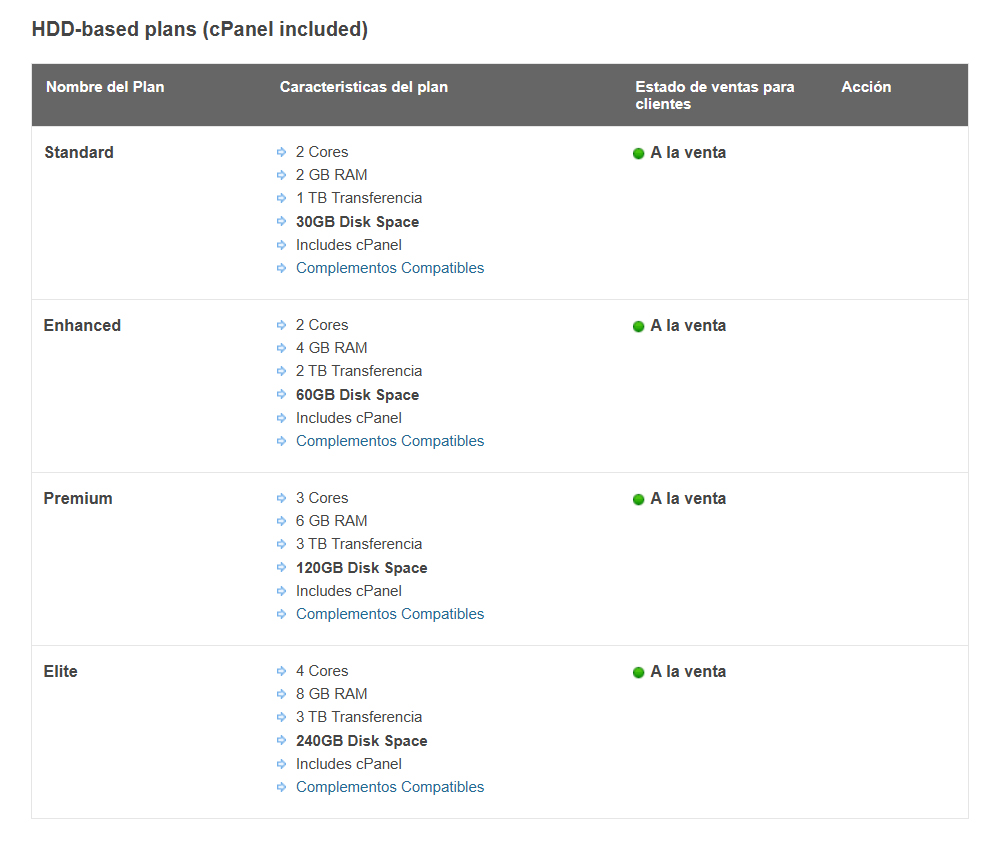Screen dimensions: 1003x848
Task: Click the green status dot for Elite plan
Action: point(638,673)
